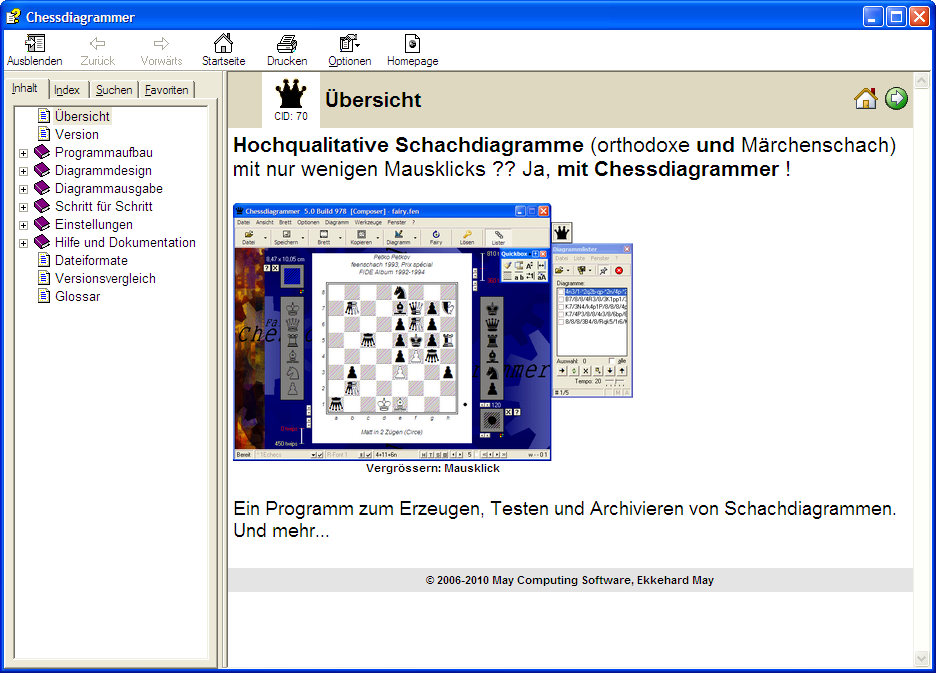Image resolution: width=936 pixels, height=673 pixels.
Task: Select the Hilfe und Dokumentation label
Action: tap(125, 242)
